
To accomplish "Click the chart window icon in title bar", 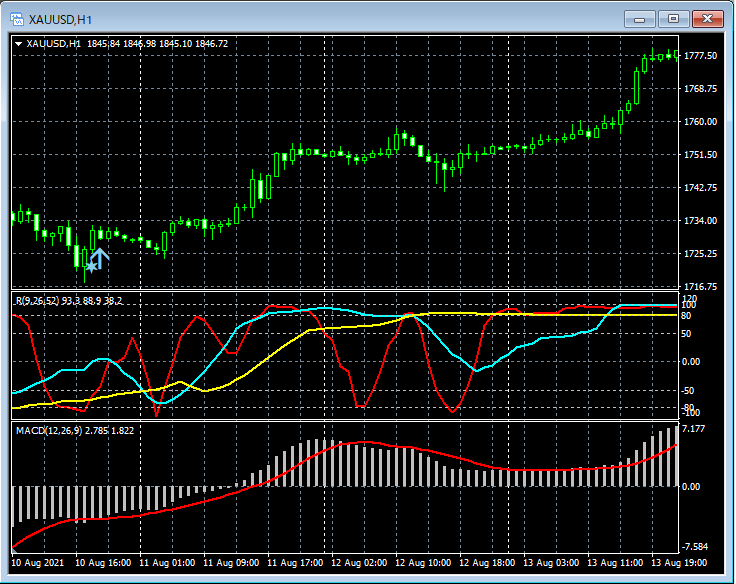I will pyautogui.click(x=17, y=18).
